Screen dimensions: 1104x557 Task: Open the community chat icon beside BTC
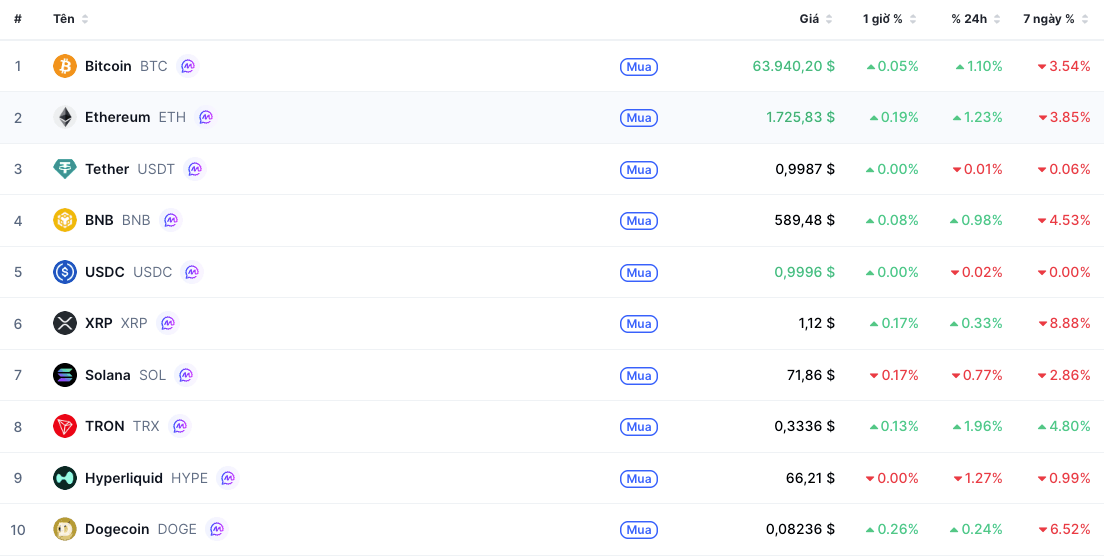[187, 66]
